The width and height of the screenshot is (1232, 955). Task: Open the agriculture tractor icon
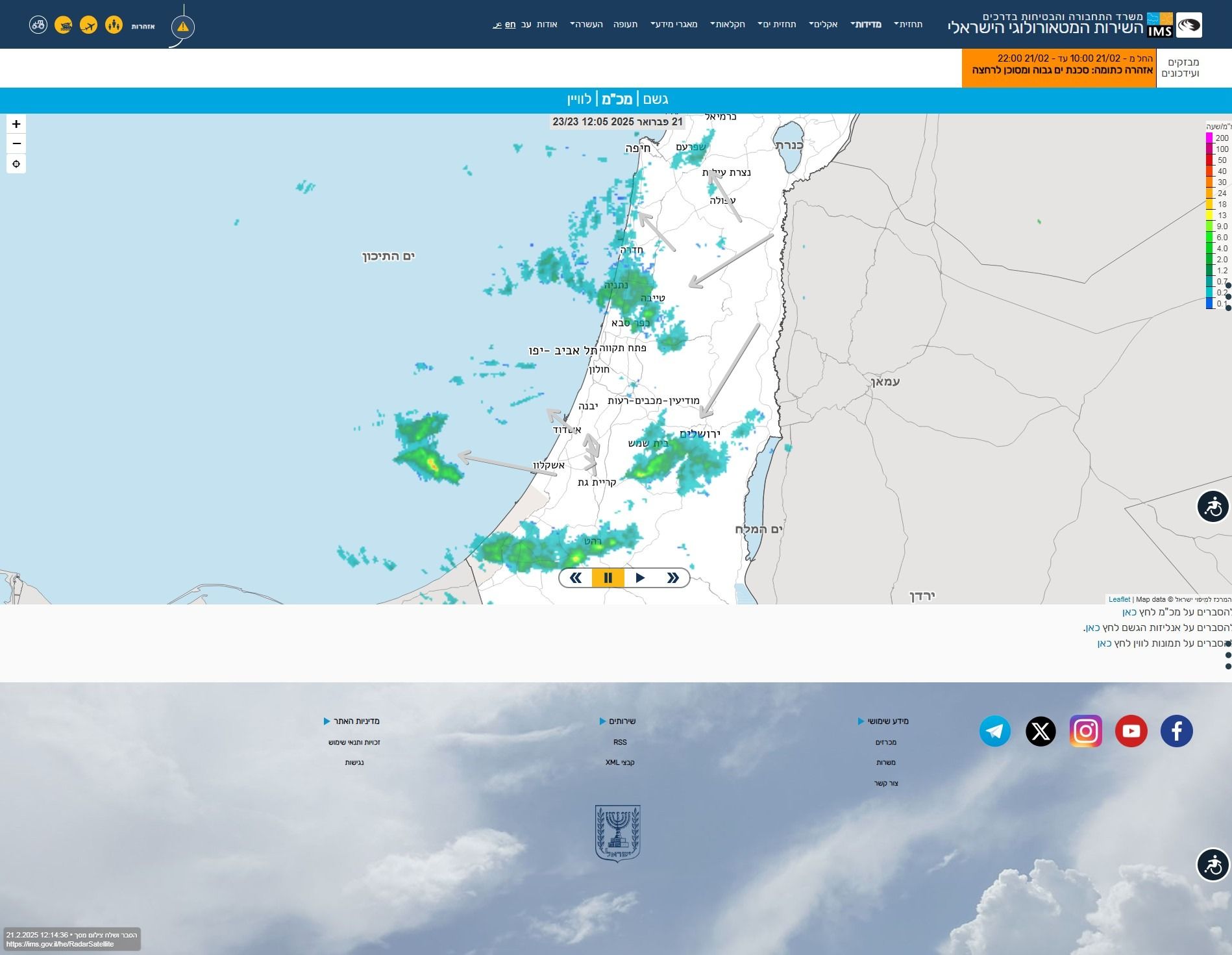coord(38,25)
